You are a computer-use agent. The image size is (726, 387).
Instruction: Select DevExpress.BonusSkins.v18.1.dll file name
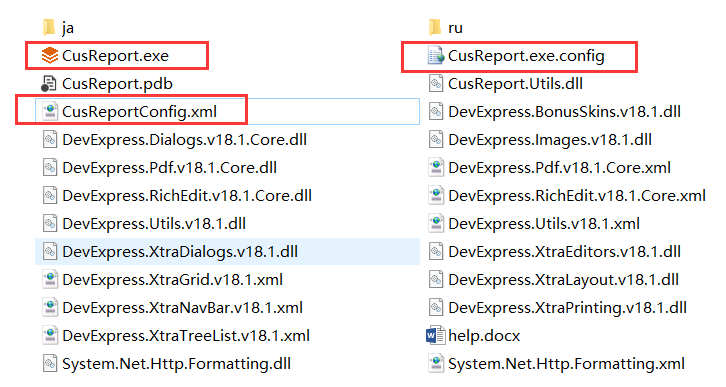[564, 112]
